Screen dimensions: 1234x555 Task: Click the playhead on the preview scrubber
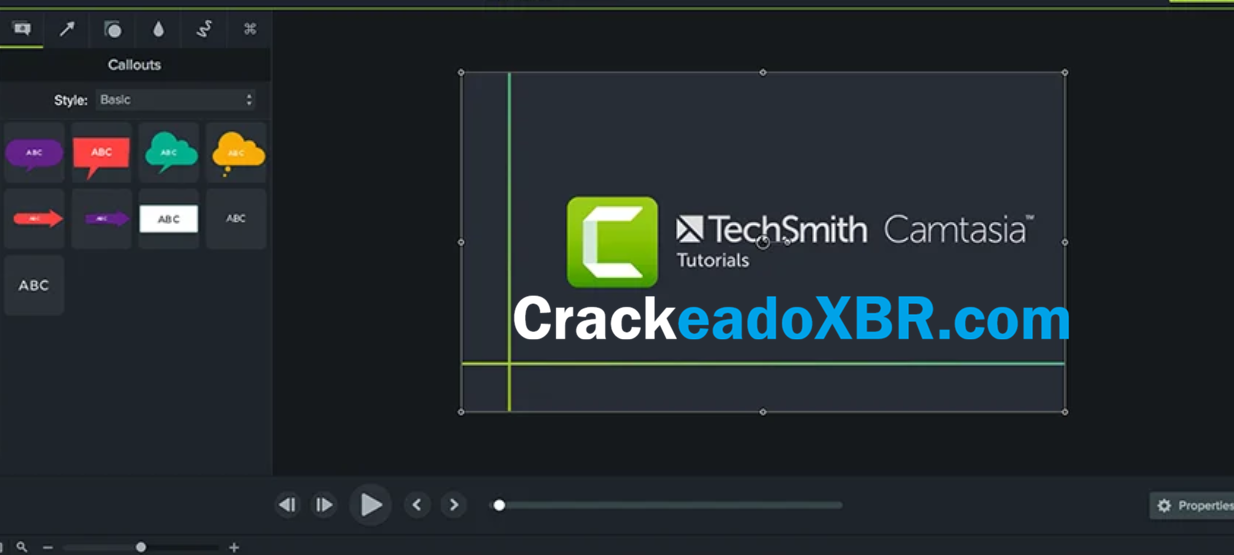click(499, 505)
